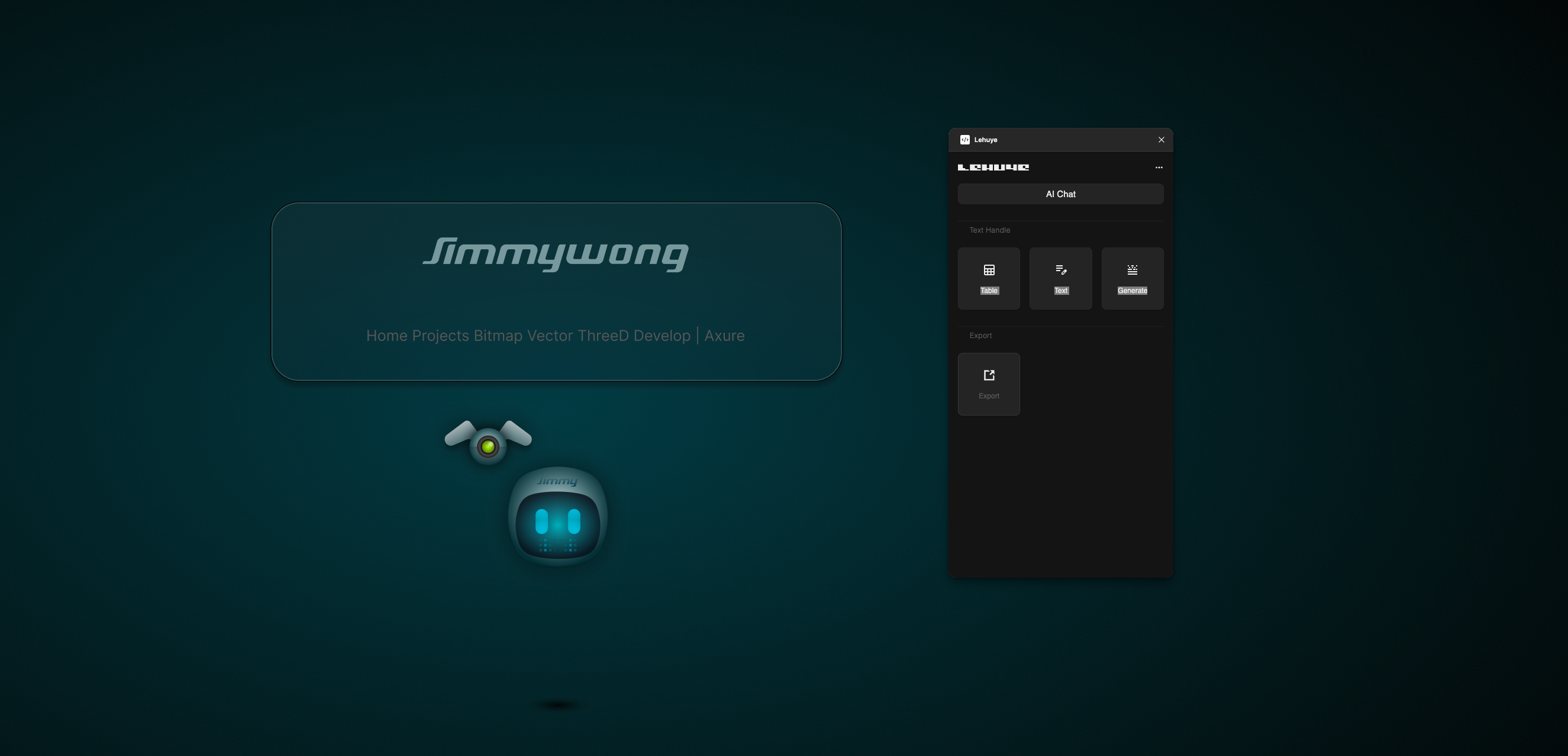Click the Text Handle section heading
Image resolution: width=1568 pixels, height=756 pixels.
coord(989,230)
